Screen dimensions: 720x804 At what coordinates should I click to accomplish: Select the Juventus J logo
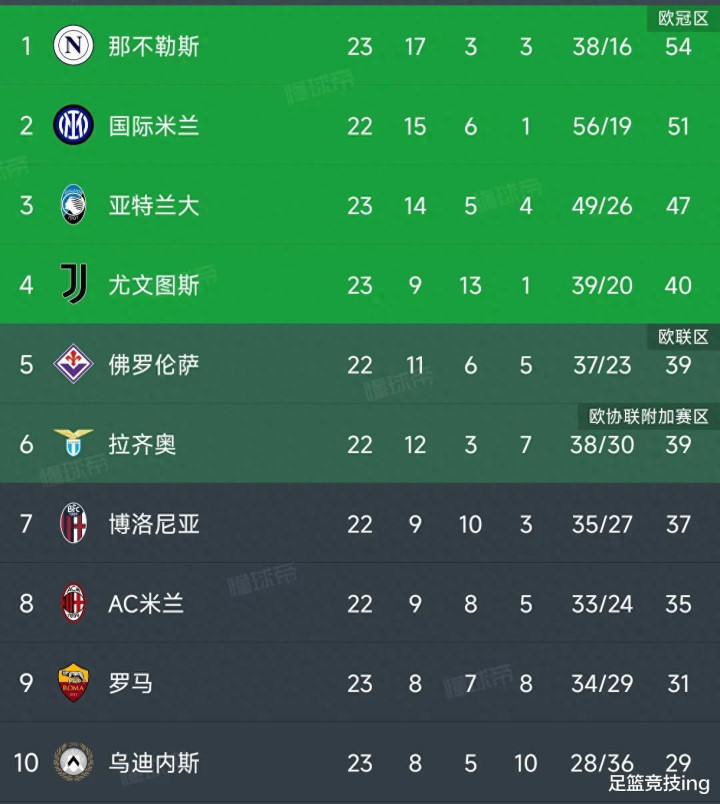tap(74, 284)
